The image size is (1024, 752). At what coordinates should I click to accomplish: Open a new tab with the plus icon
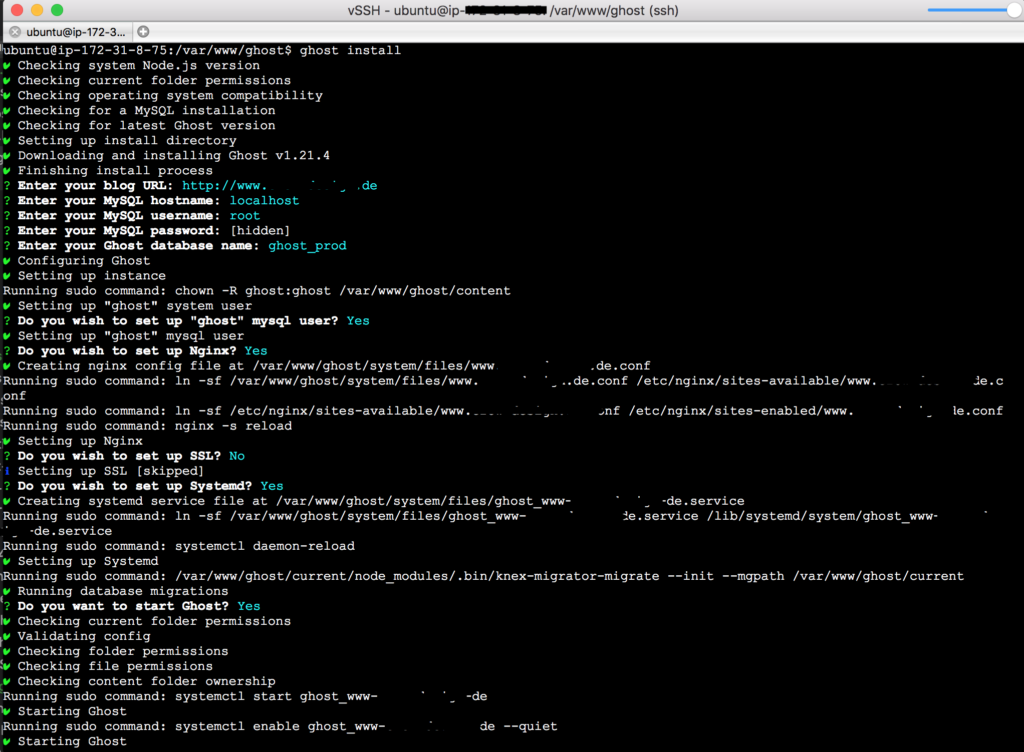[x=142, y=31]
